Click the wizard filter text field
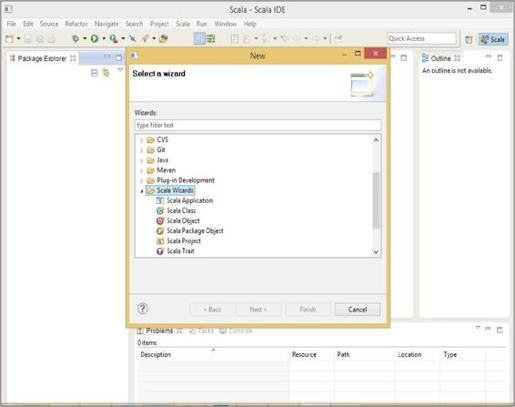515x407 pixels. pyautogui.click(x=258, y=125)
